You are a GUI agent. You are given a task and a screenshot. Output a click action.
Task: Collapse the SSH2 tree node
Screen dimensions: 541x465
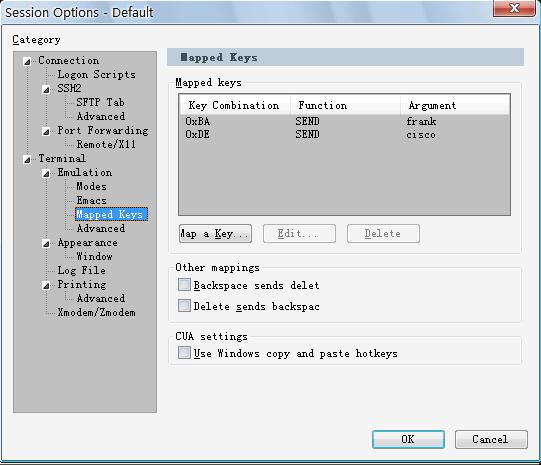click(x=46, y=90)
